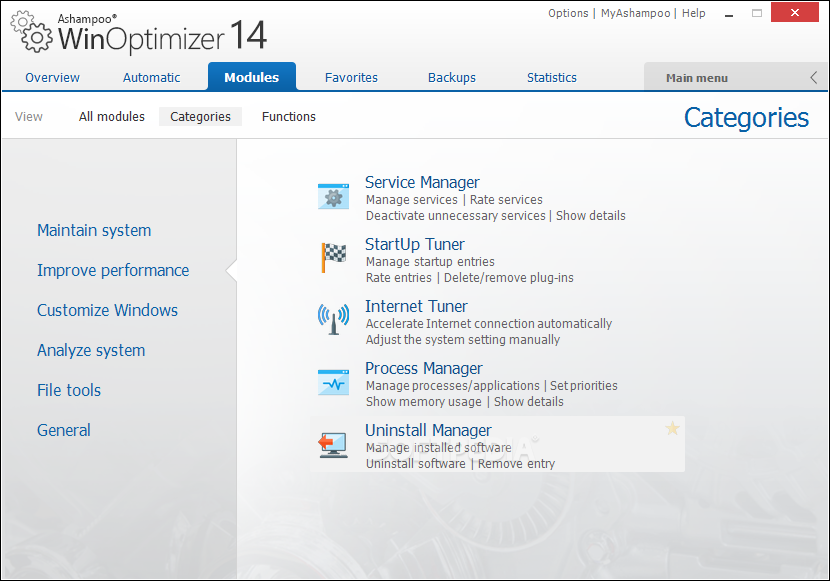Click Rate services under Service Manager
830x581 pixels.
(x=506, y=199)
